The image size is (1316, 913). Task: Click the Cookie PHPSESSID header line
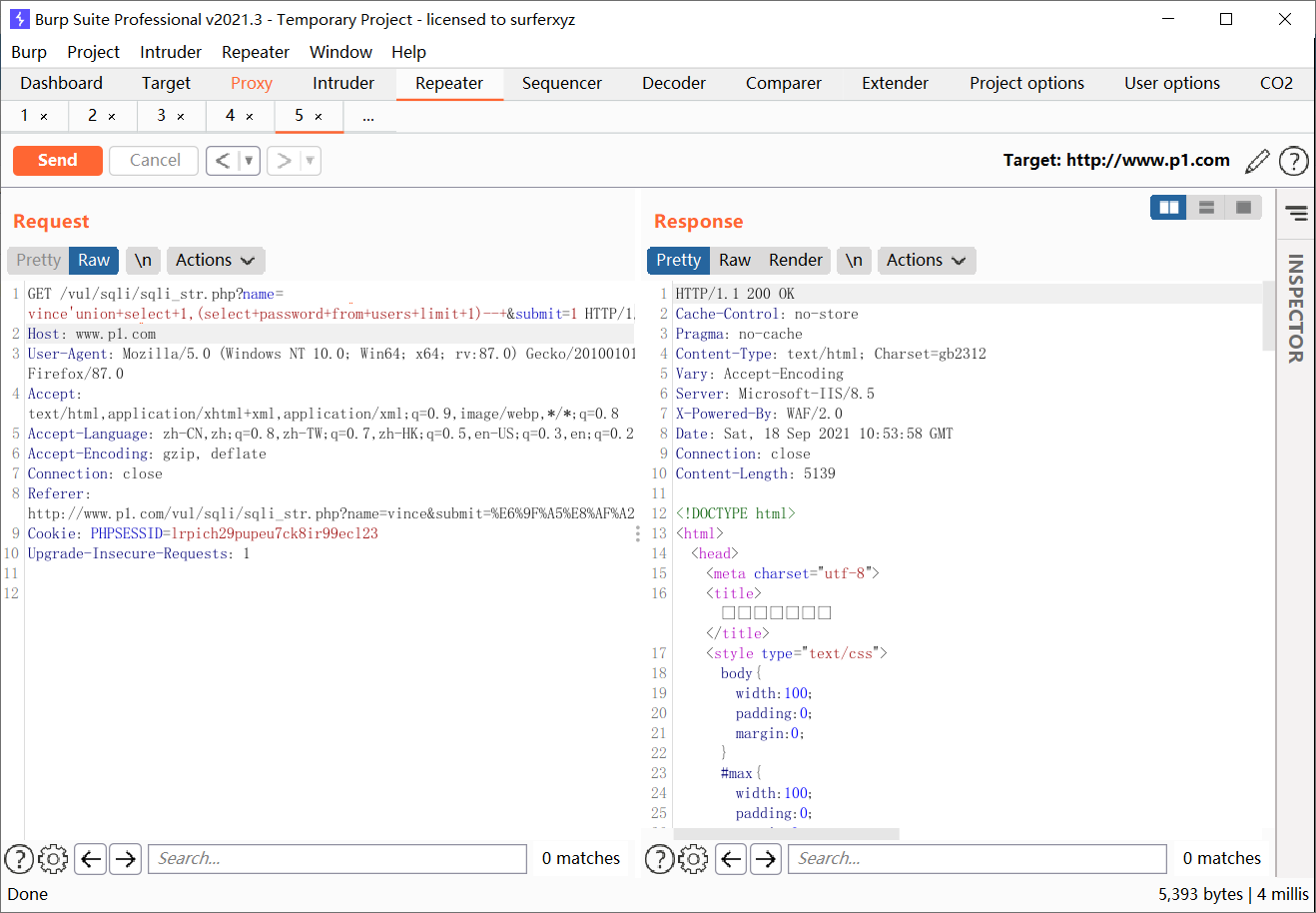[203, 533]
